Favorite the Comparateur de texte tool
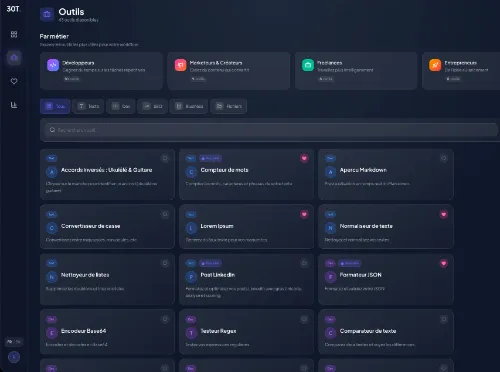The height and width of the screenshot is (372, 500). tap(443, 319)
